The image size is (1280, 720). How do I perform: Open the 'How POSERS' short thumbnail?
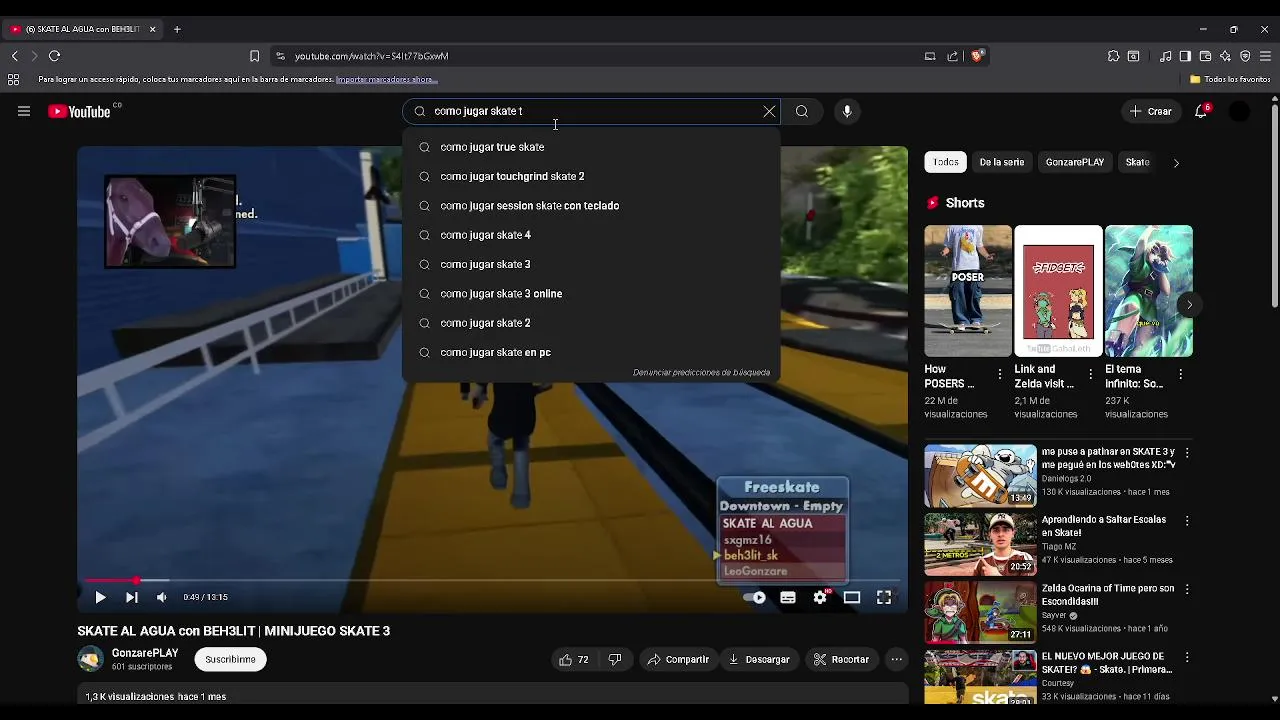click(x=968, y=291)
